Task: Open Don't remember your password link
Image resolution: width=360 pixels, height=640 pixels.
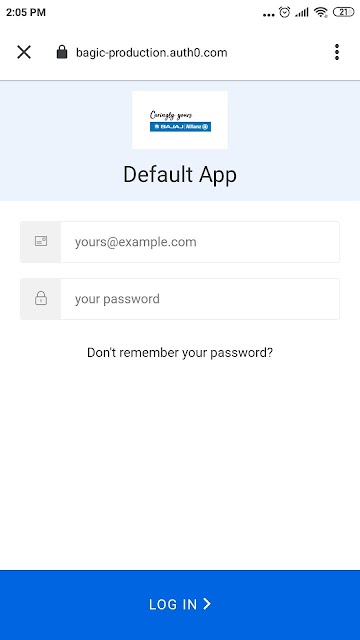Action: pos(180,353)
